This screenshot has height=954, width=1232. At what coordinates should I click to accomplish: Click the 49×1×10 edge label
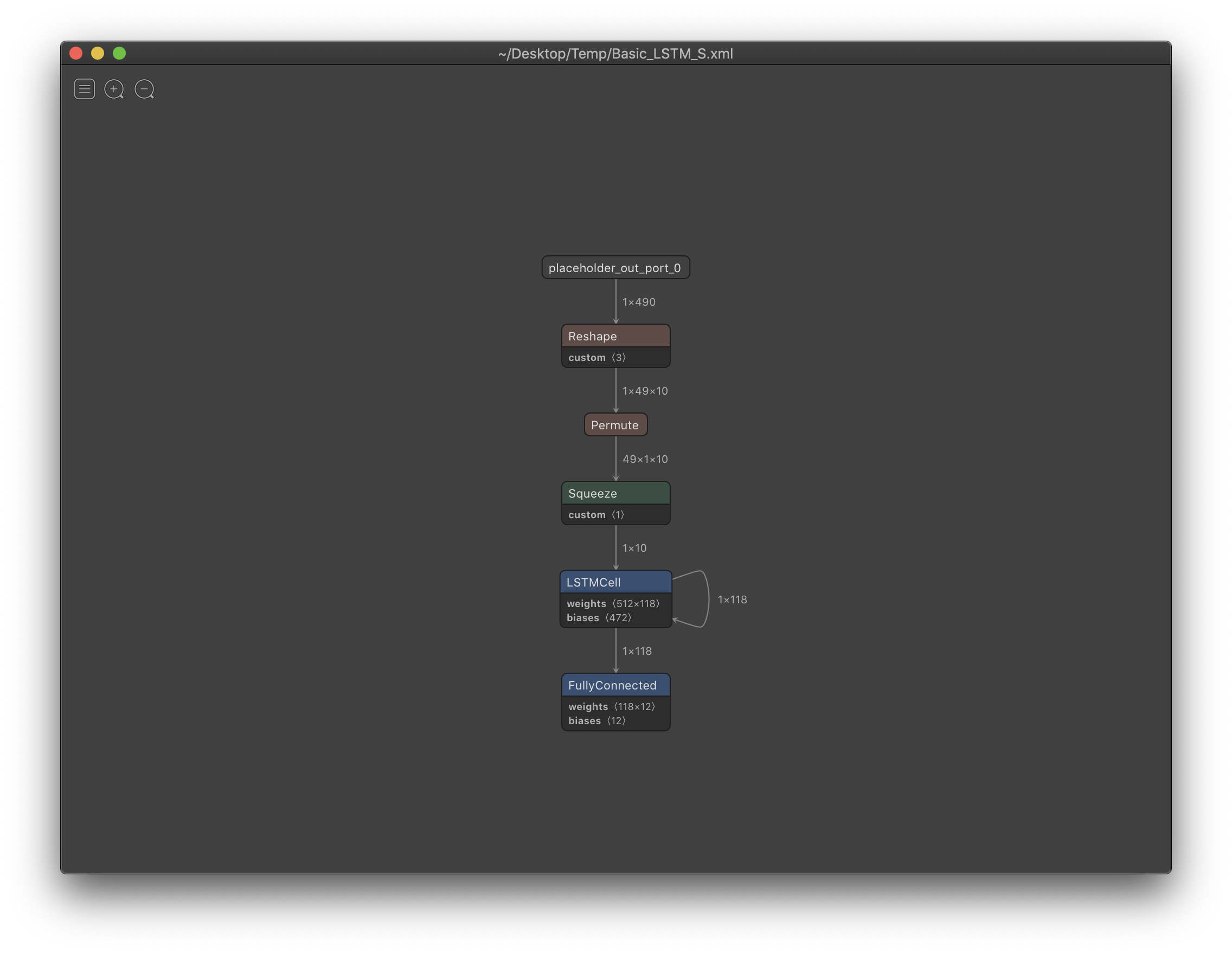click(x=644, y=459)
